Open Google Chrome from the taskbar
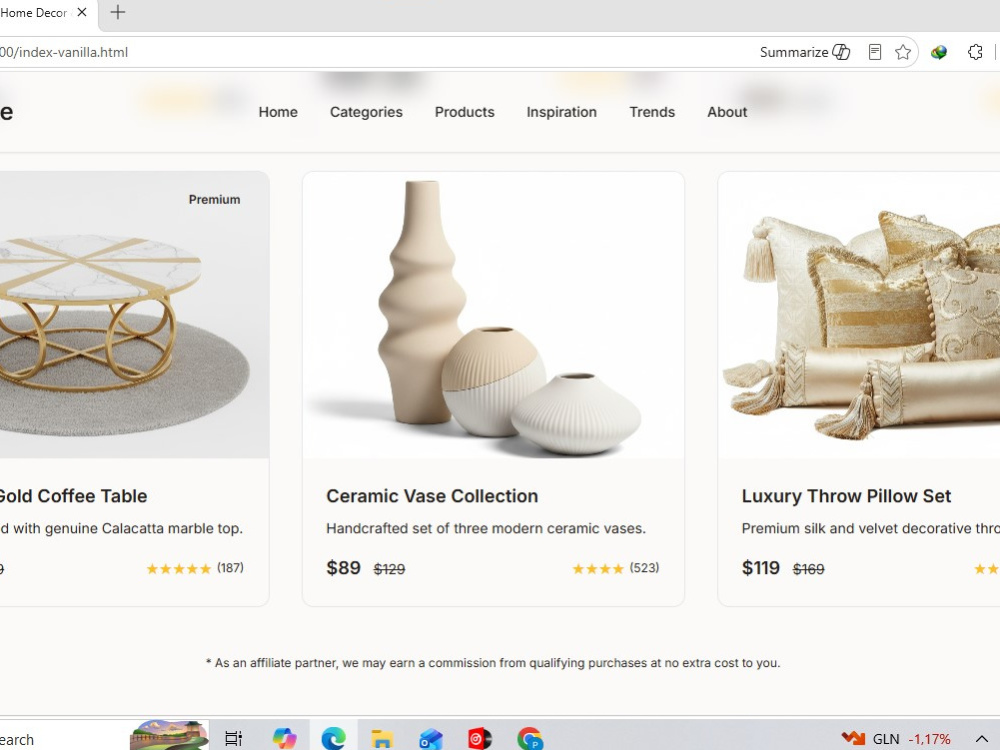This screenshot has width=1000, height=750. click(x=529, y=739)
